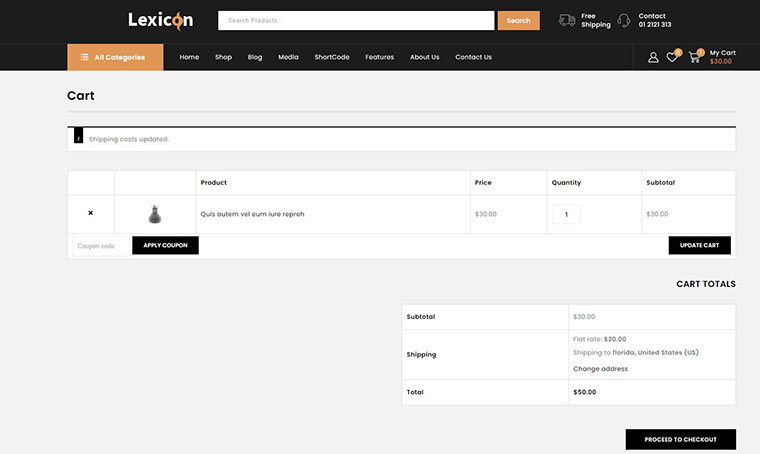Click the Lexicon logo

pyautogui.click(x=160, y=20)
